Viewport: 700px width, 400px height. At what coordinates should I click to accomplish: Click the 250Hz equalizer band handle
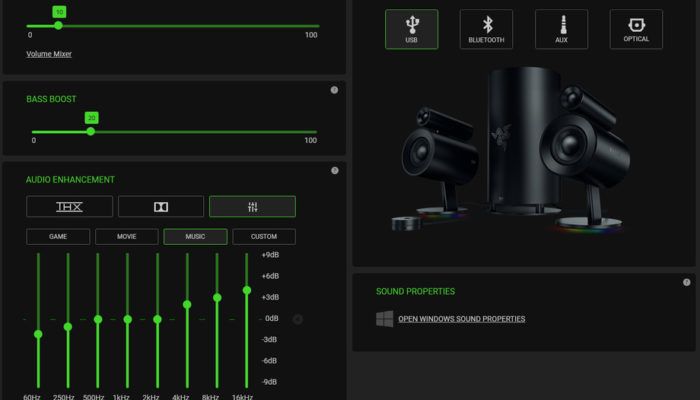pos(68,327)
